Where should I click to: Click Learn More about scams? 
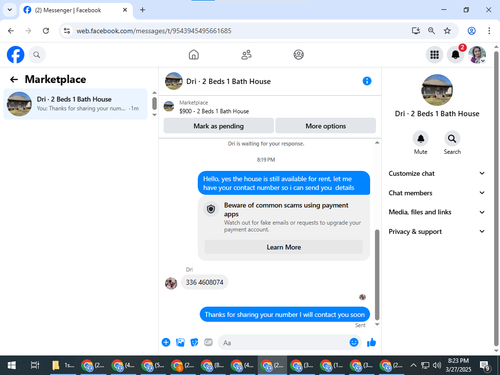284,247
